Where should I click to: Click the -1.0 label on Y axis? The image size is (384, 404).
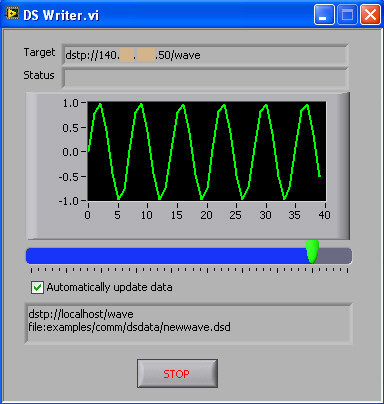coord(68,201)
